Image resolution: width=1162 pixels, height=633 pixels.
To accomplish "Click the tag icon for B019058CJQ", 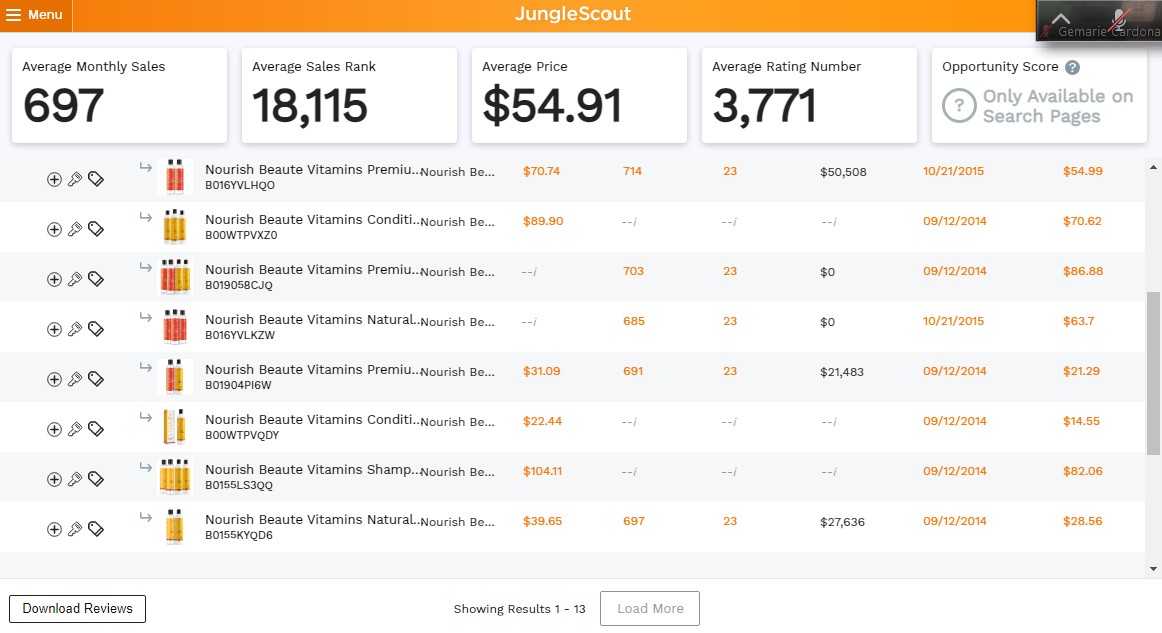I will click(x=96, y=279).
